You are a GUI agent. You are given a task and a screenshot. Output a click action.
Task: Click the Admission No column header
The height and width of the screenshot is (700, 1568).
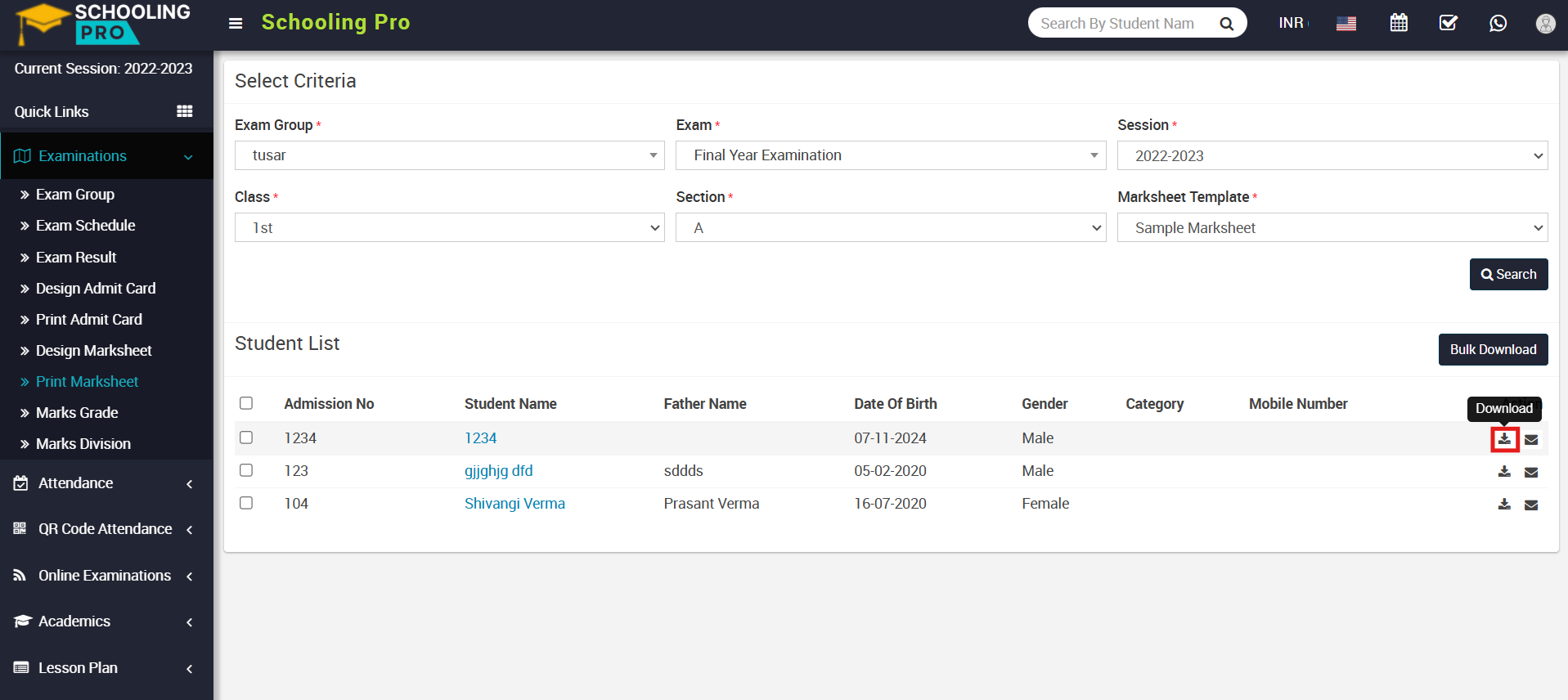coord(329,404)
